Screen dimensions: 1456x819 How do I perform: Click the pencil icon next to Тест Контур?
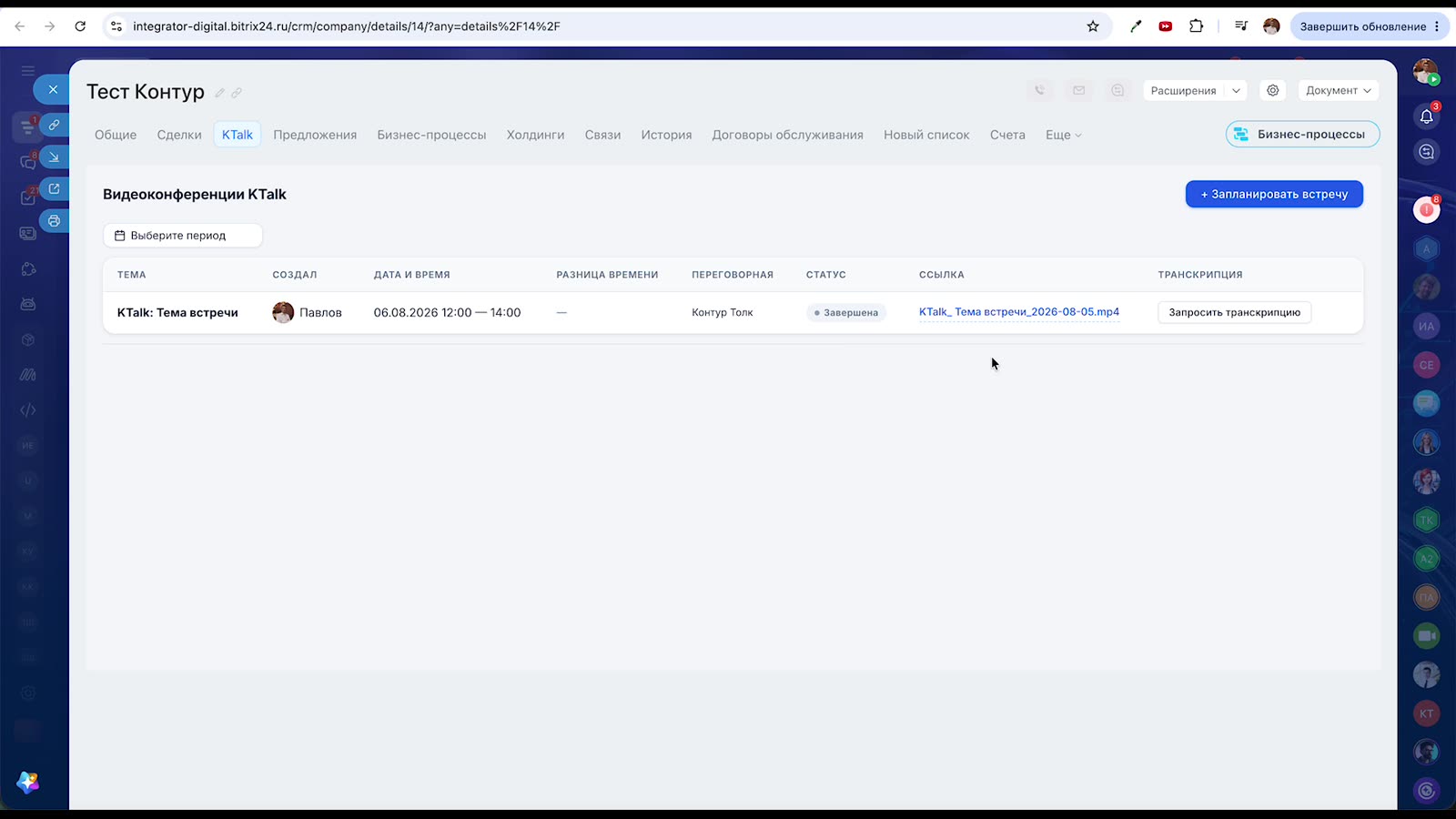(x=219, y=93)
